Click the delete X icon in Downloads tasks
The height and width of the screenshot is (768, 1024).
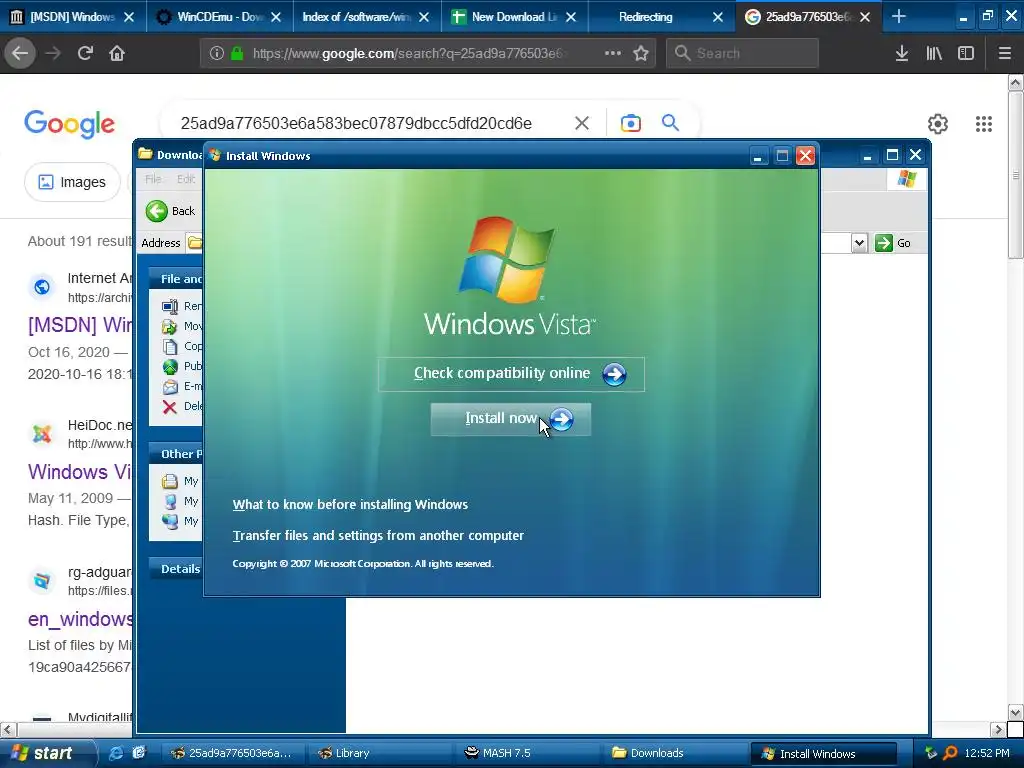(170, 407)
